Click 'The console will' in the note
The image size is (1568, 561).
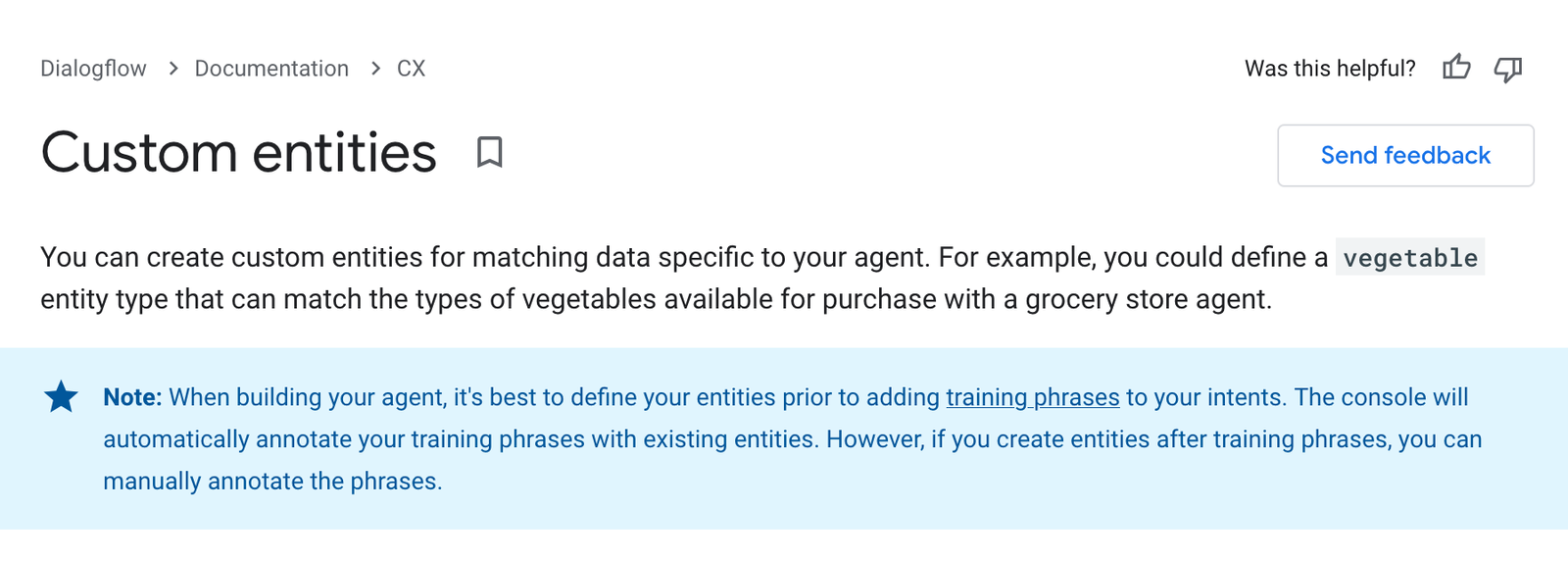point(1381,397)
